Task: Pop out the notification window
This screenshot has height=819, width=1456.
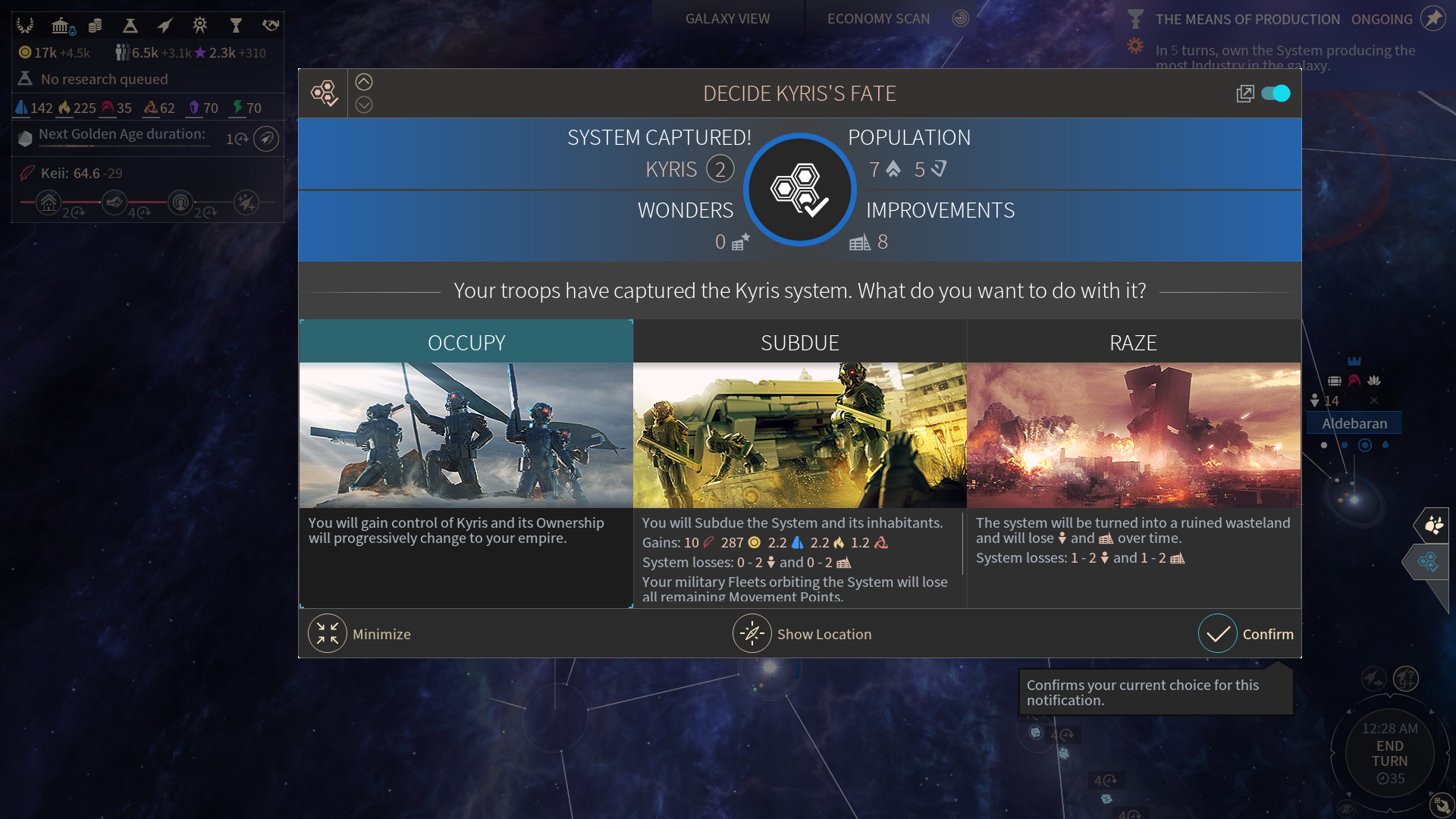Action: coord(1244,93)
